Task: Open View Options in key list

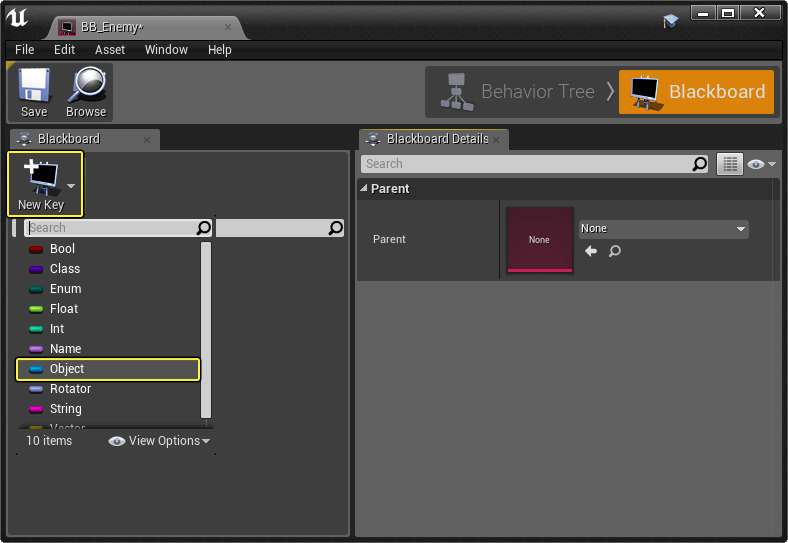Action: coord(159,441)
